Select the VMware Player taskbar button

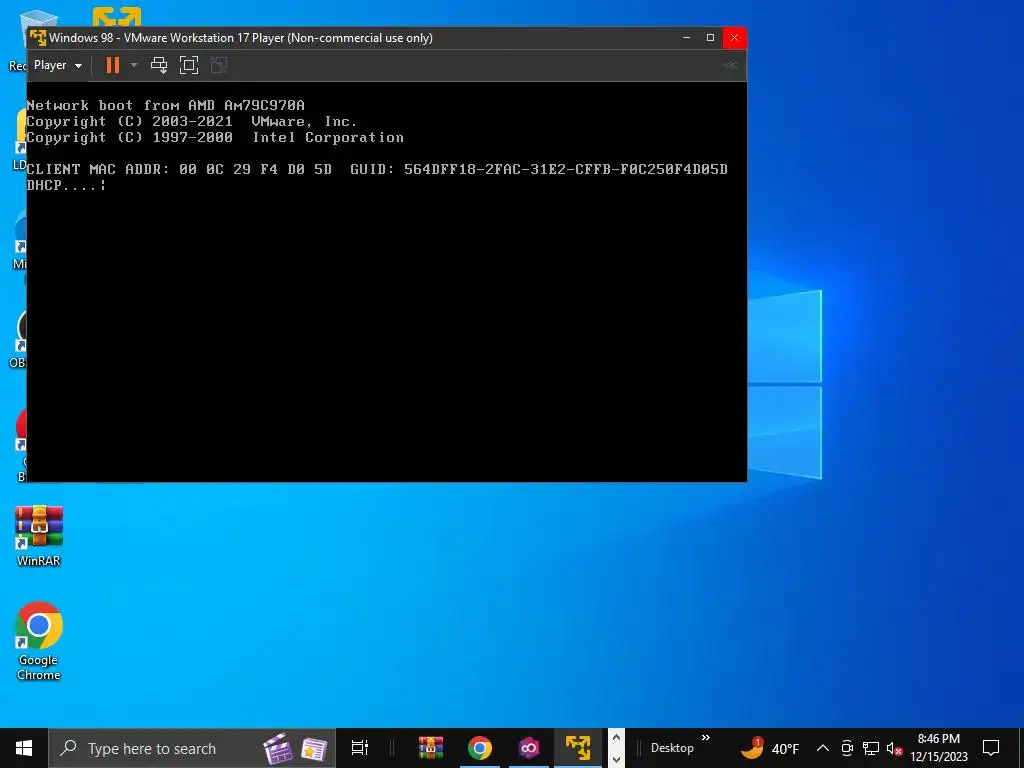point(578,748)
